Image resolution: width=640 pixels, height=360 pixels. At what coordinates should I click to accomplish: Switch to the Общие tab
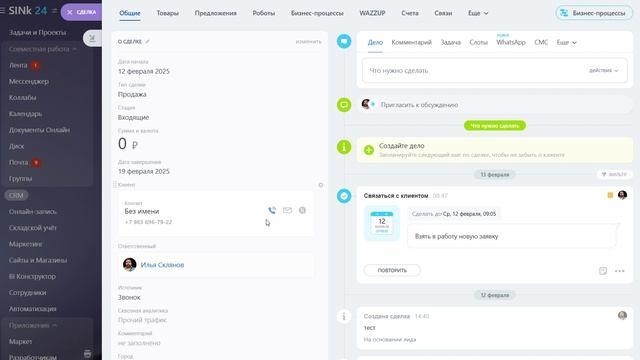tap(130, 13)
